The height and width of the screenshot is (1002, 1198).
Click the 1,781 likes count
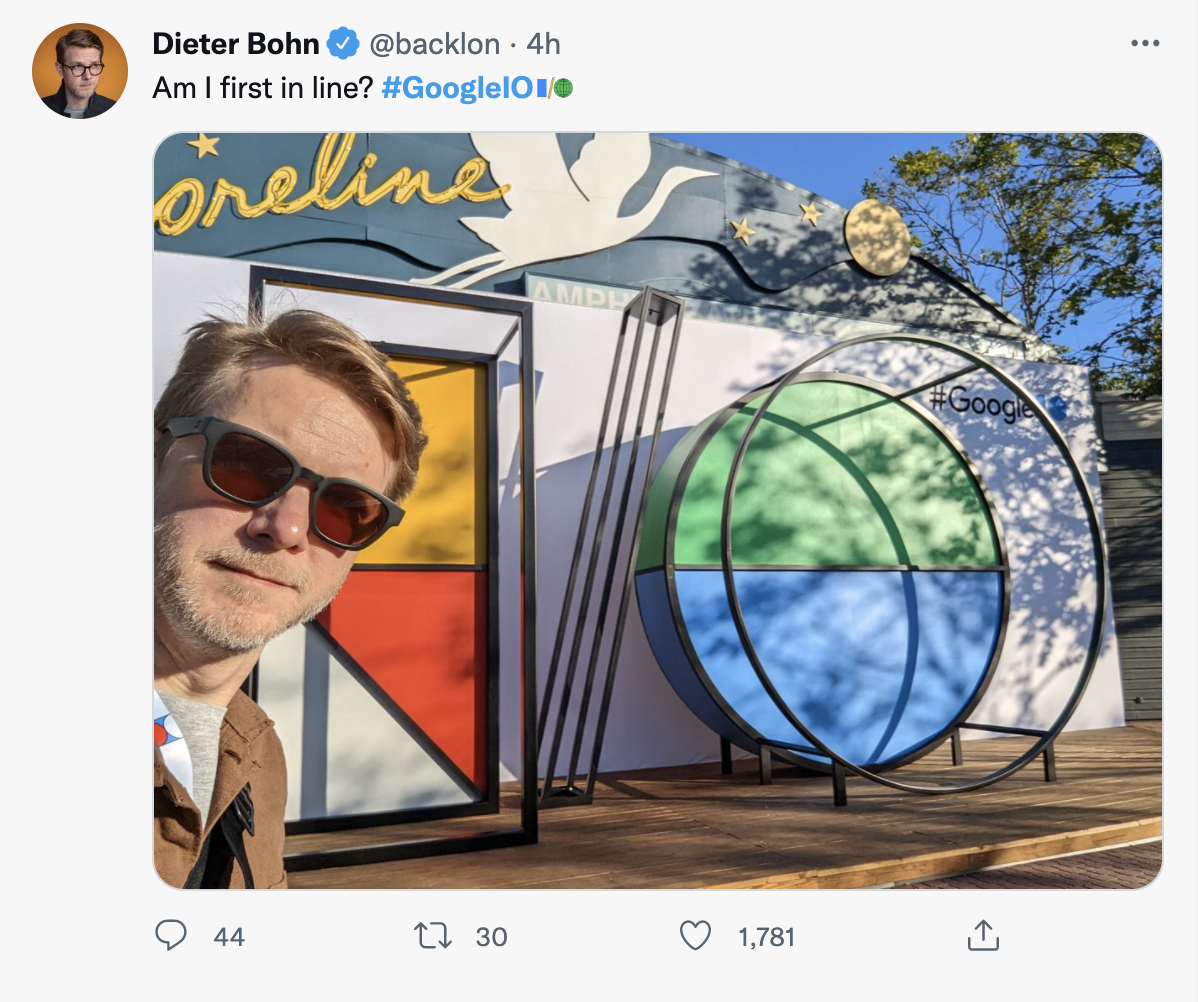coord(766,937)
